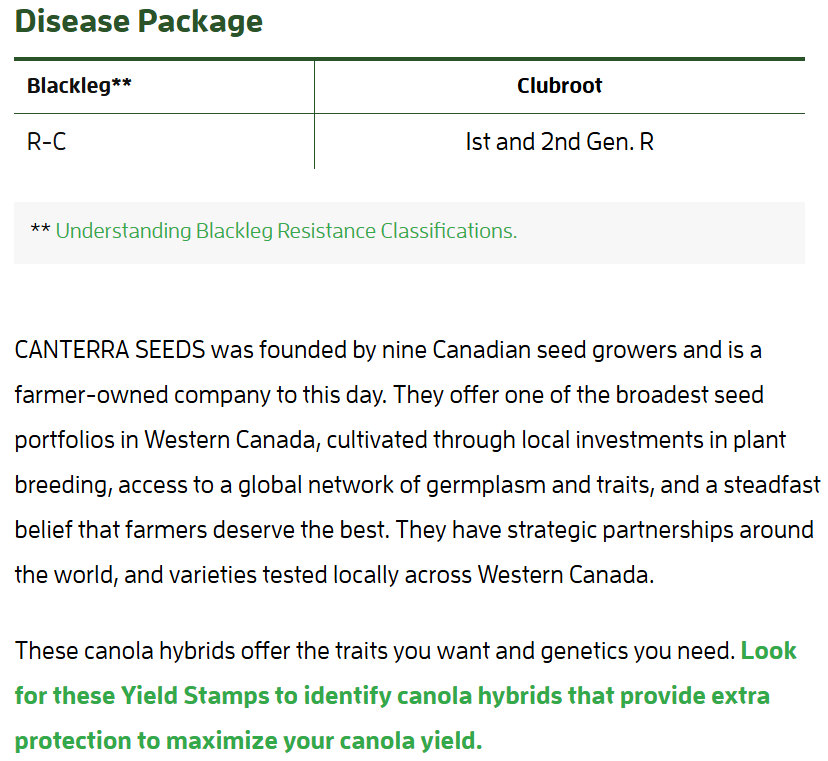The height and width of the screenshot is (761, 828).
Task: Select the Clubroot column header
Action: click(559, 86)
